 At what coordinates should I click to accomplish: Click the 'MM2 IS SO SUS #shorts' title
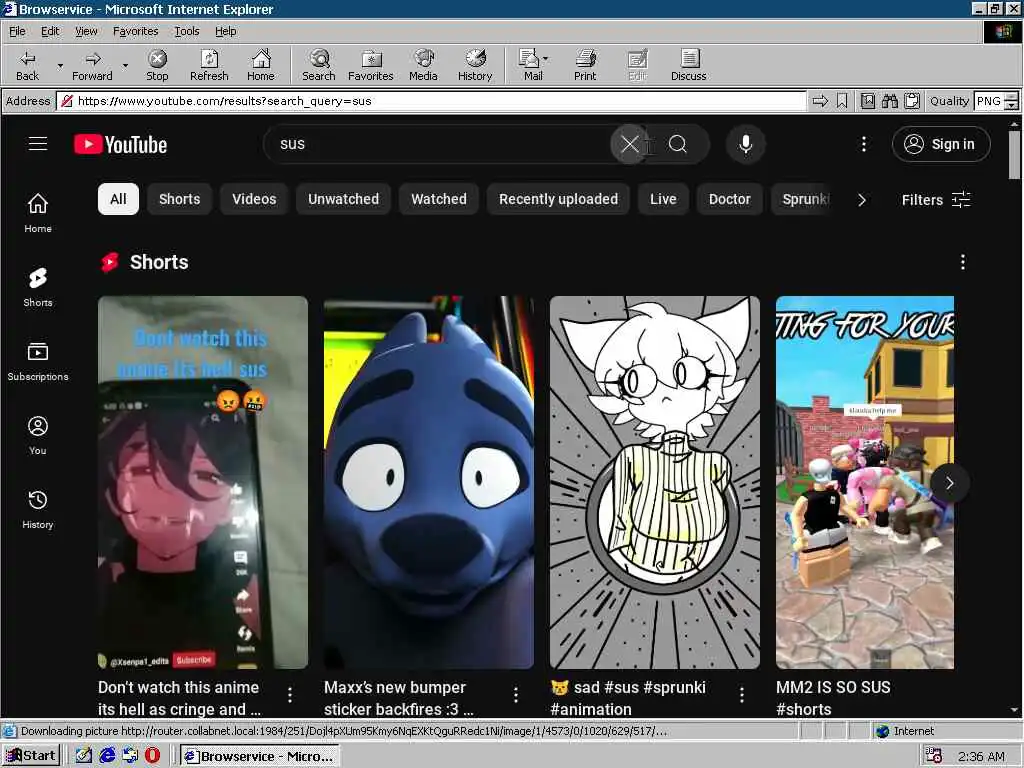(833, 697)
